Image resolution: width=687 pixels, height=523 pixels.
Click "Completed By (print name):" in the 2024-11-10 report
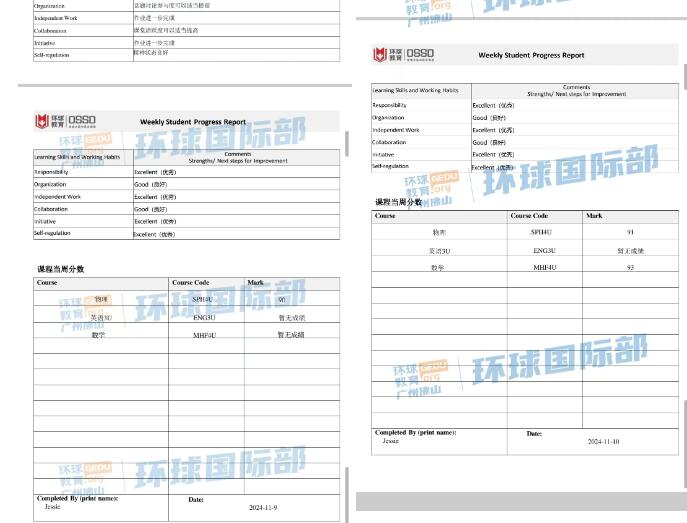(415, 432)
